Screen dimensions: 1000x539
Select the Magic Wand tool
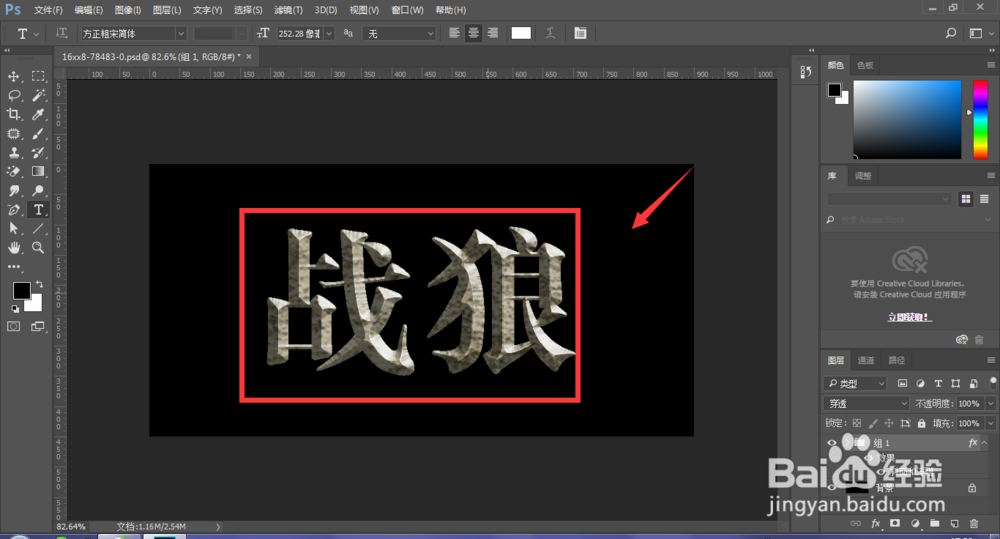(38, 96)
